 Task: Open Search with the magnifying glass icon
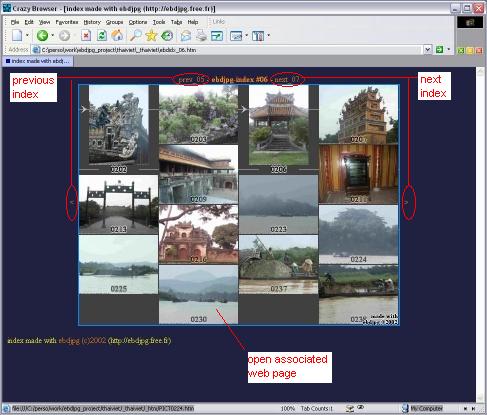point(135,35)
